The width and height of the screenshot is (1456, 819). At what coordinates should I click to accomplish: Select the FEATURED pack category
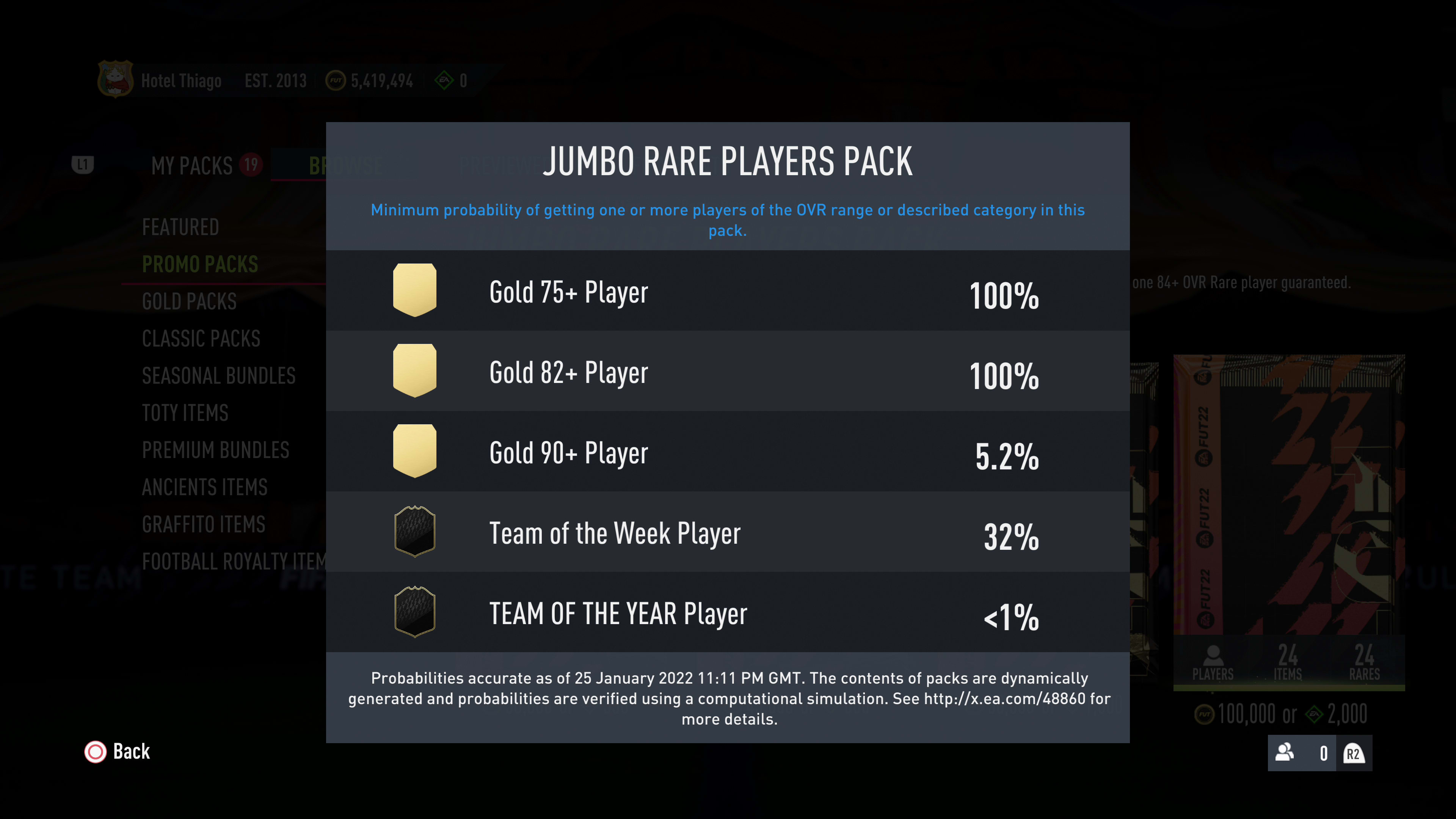tap(180, 227)
